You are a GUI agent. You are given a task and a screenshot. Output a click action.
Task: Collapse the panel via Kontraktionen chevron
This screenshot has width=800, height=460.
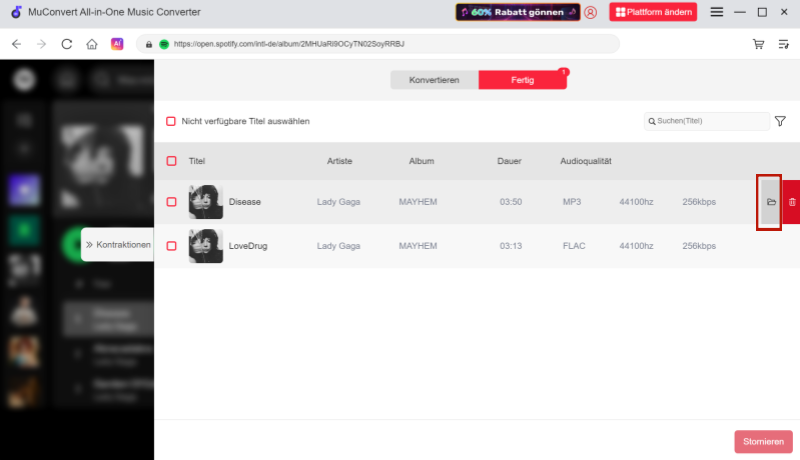(x=89, y=244)
